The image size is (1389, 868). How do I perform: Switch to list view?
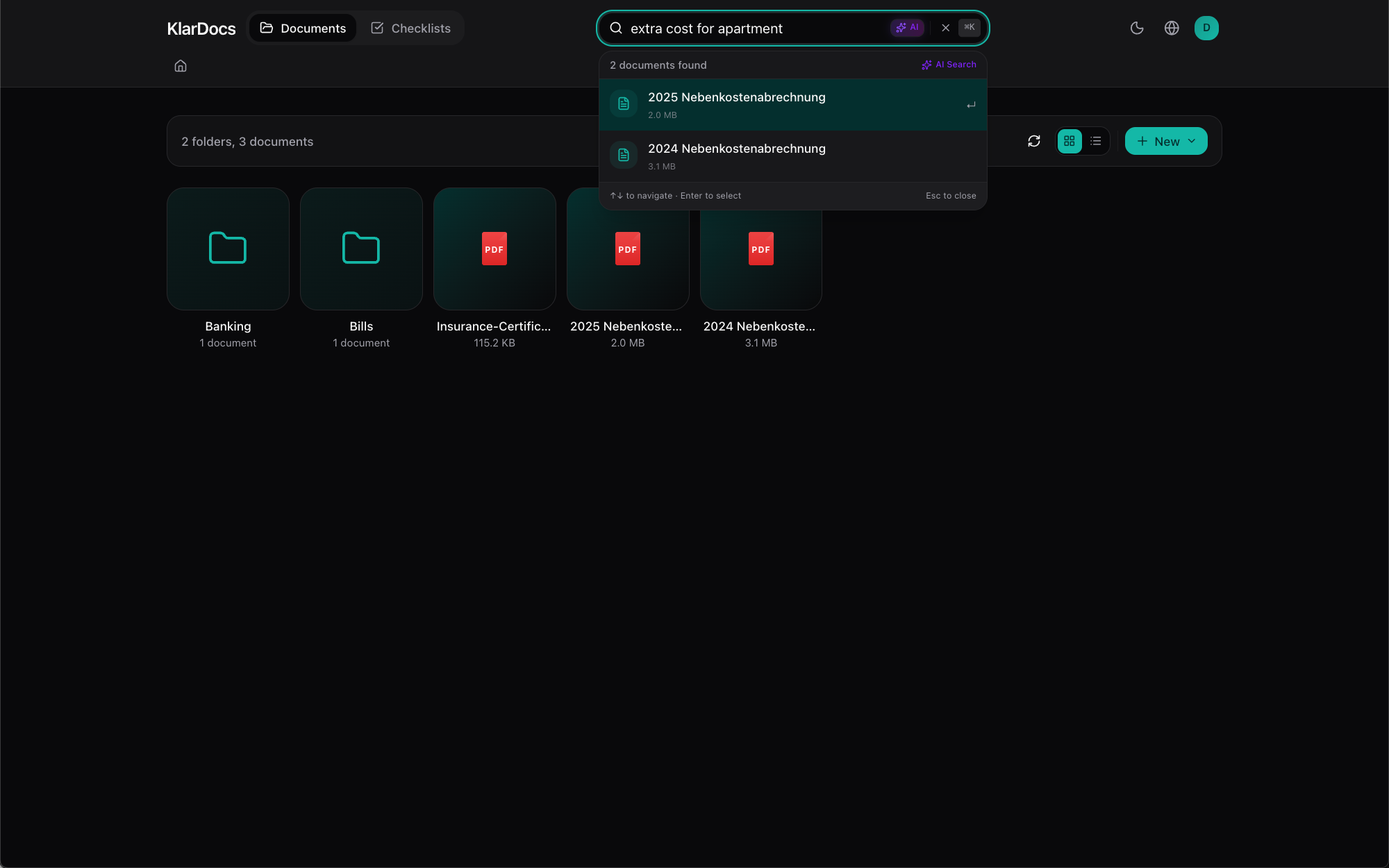pos(1096,142)
